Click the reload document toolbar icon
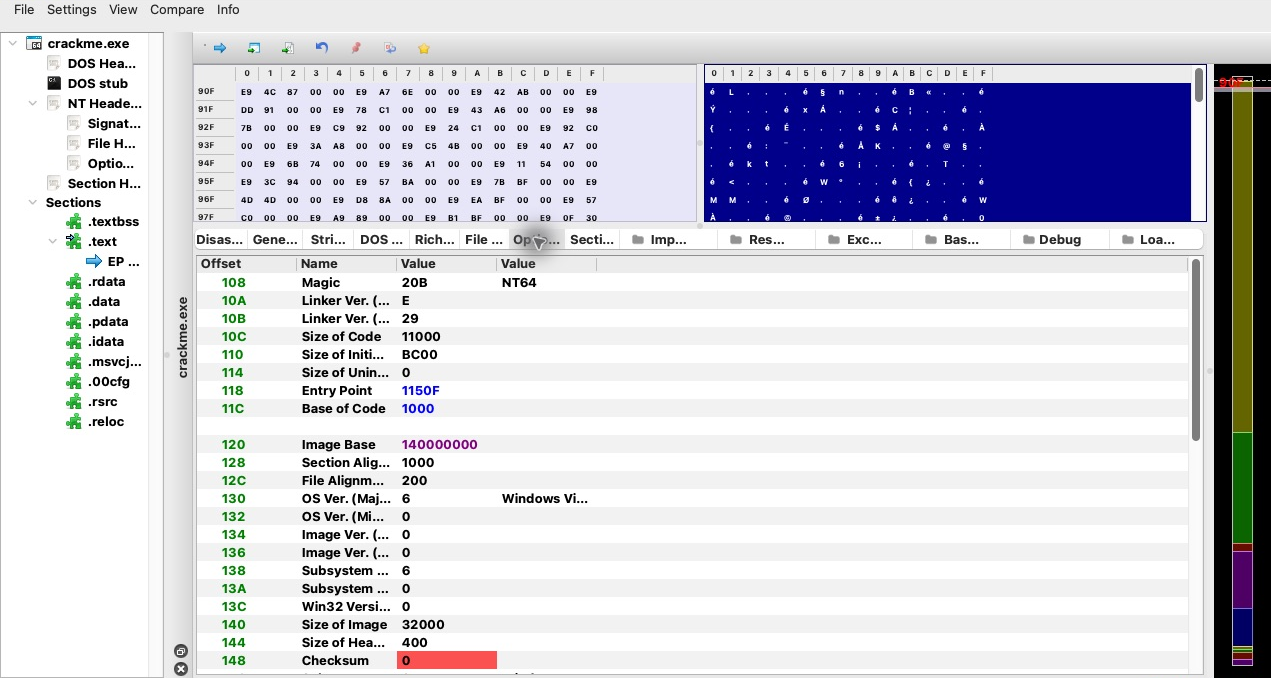Image resolution: width=1271 pixels, height=678 pixels. [390, 48]
